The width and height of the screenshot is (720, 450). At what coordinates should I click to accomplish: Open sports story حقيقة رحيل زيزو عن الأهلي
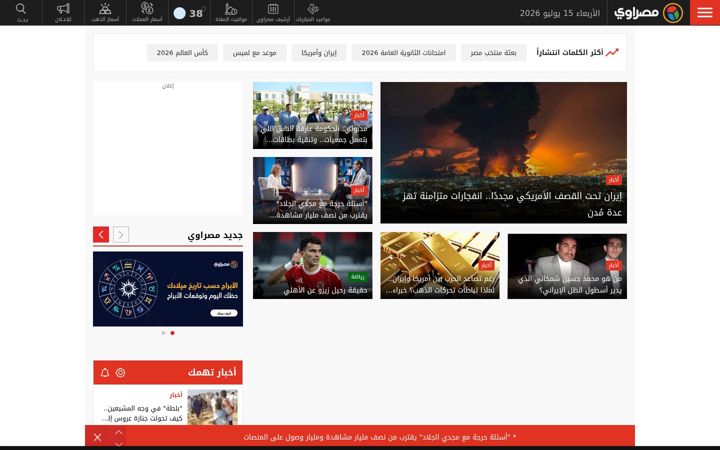(313, 265)
